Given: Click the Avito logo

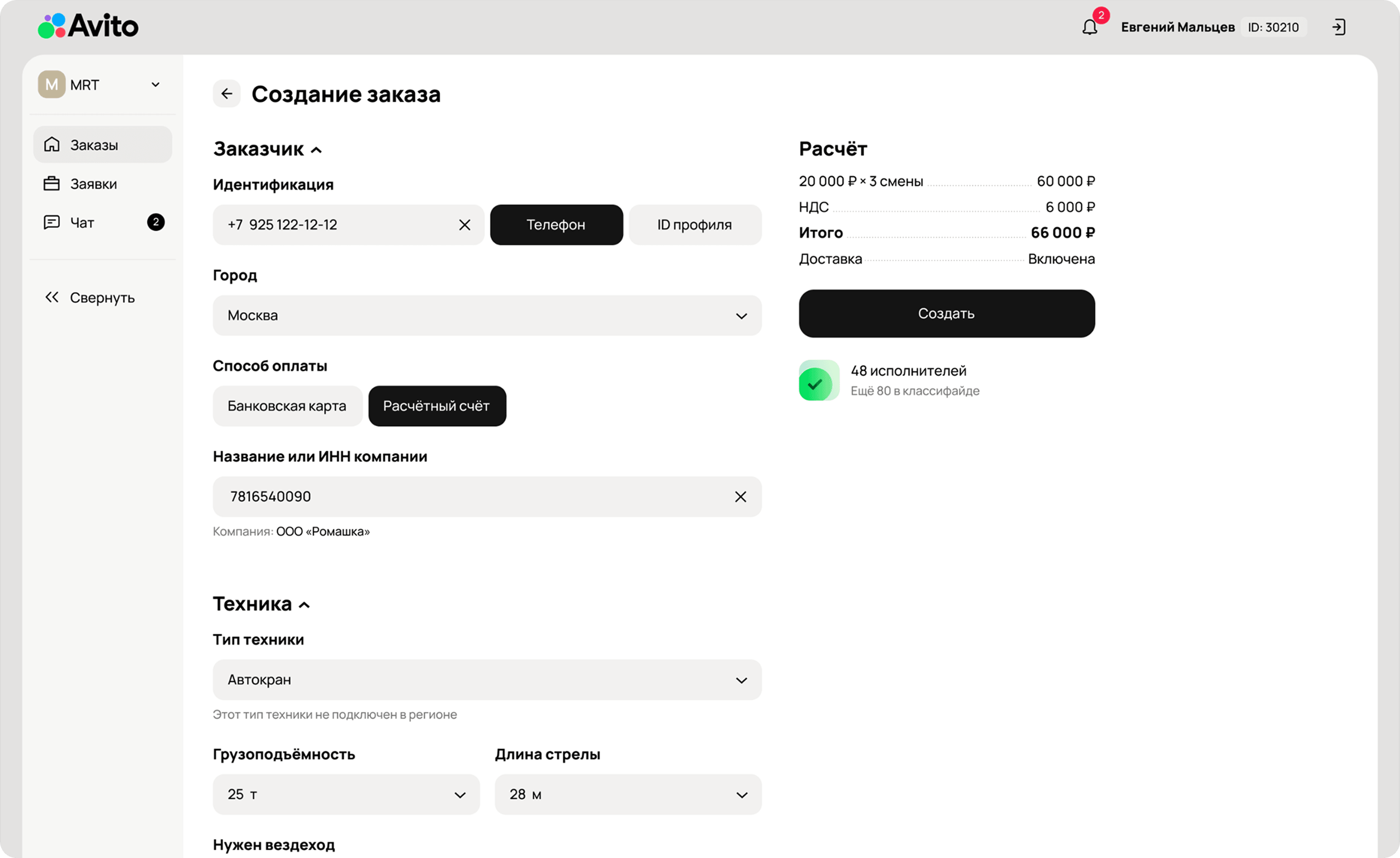Looking at the screenshot, I should (88, 26).
